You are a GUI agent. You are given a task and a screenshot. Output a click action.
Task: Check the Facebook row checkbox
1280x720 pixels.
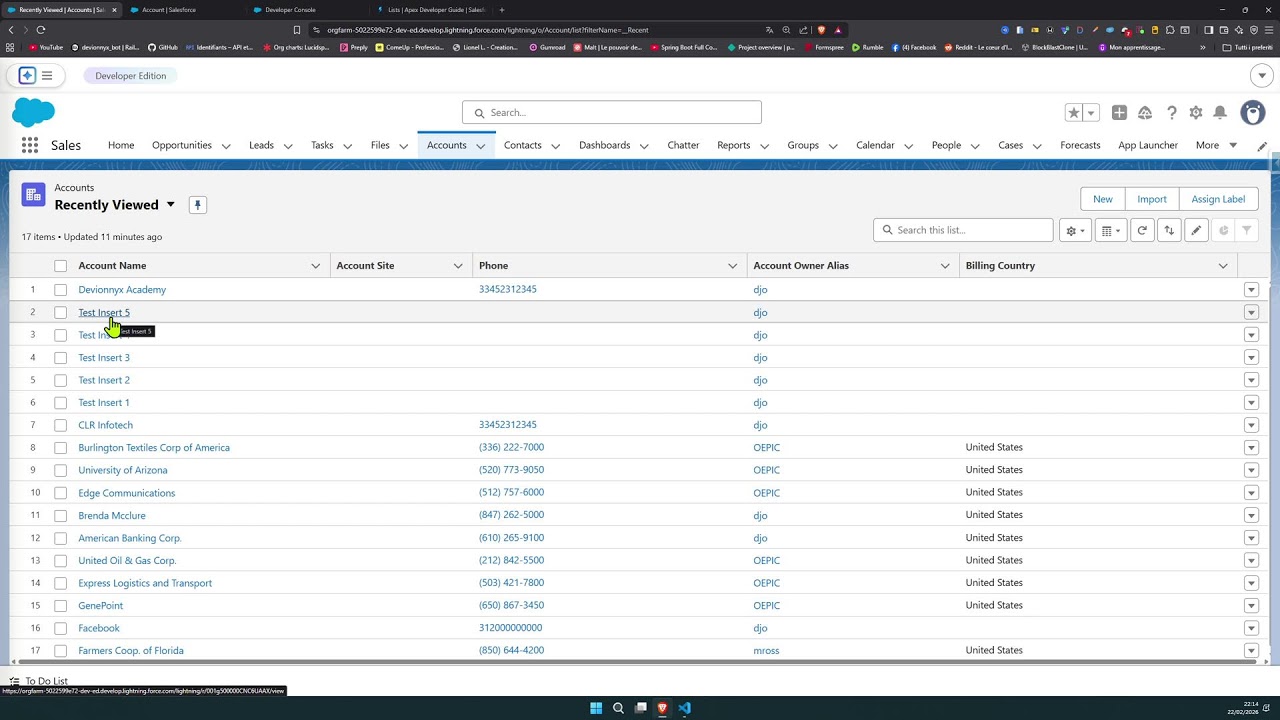(x=60, y=628)
